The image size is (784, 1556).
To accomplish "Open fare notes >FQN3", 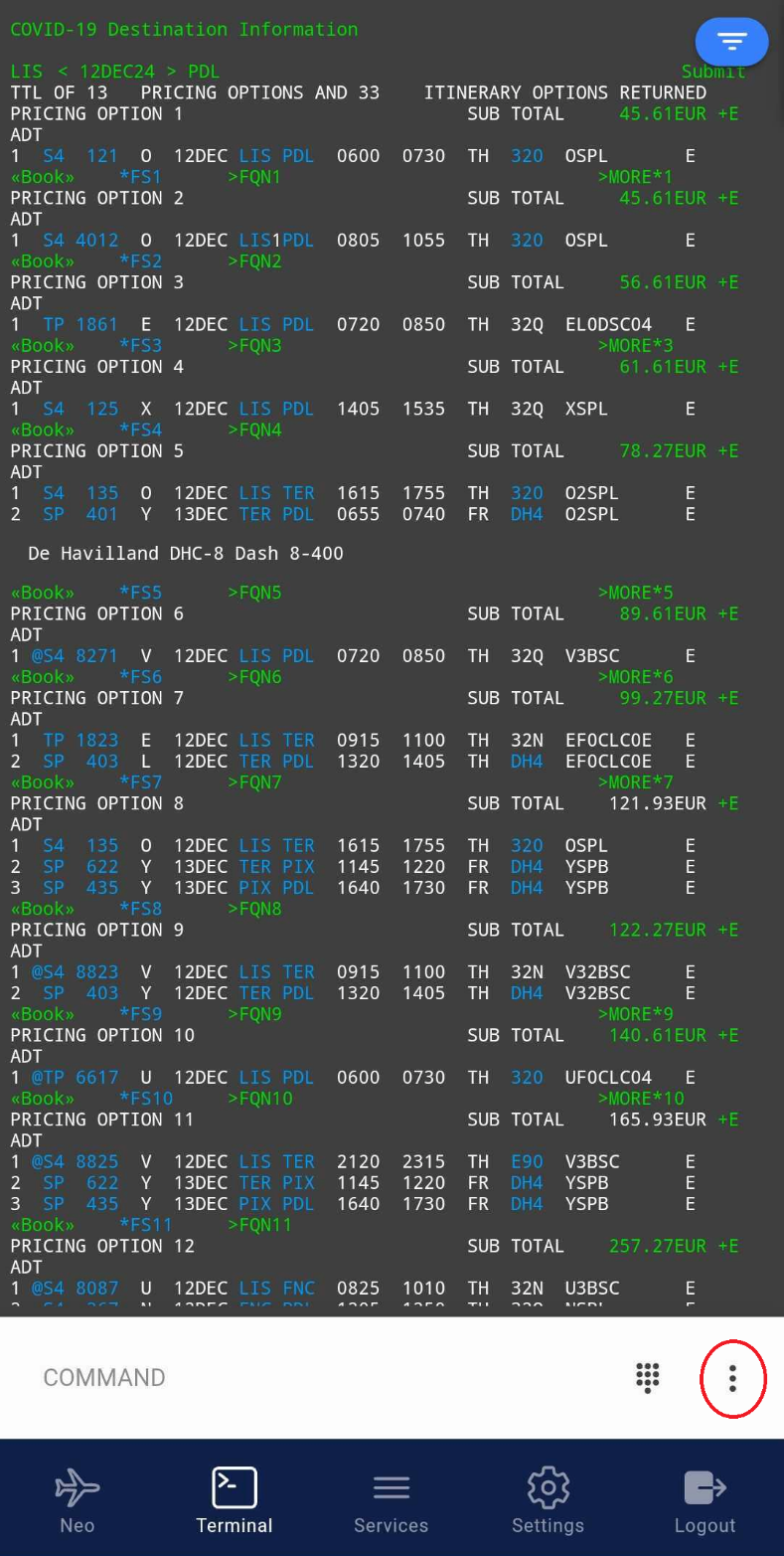I will point(254,346).
